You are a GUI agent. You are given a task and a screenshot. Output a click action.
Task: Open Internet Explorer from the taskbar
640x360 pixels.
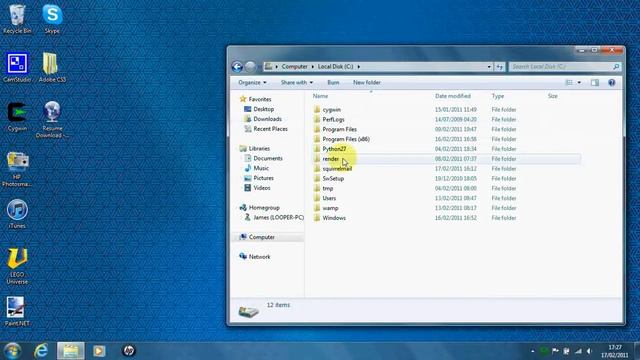pos(41,351)
